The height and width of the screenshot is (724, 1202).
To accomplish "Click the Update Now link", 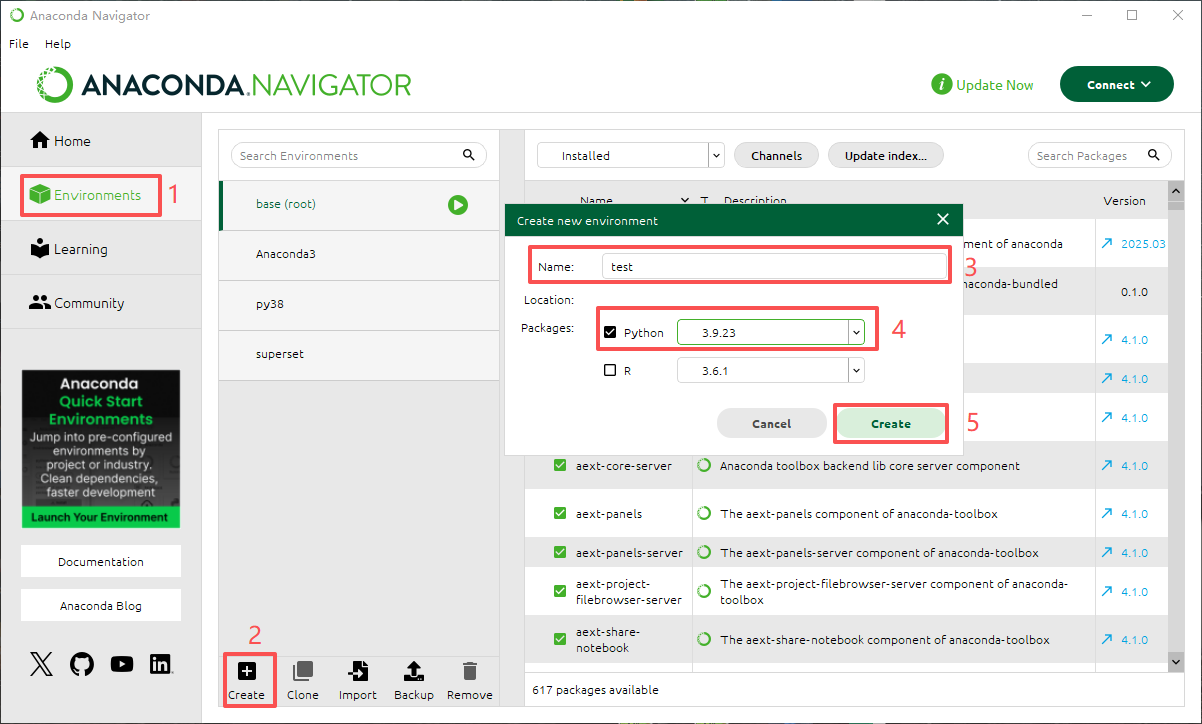I will pos(995,85).
